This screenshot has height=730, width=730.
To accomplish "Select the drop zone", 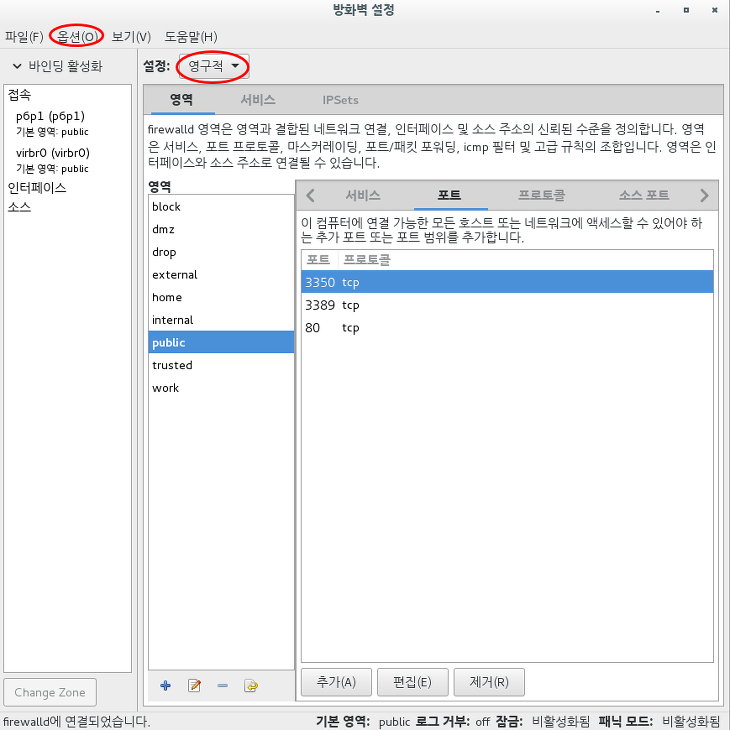I will [x=221, y=252].
